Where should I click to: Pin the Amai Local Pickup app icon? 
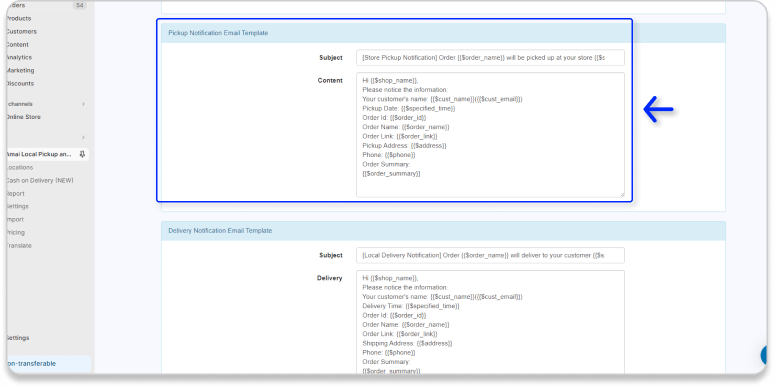click(x=82, y=154)
